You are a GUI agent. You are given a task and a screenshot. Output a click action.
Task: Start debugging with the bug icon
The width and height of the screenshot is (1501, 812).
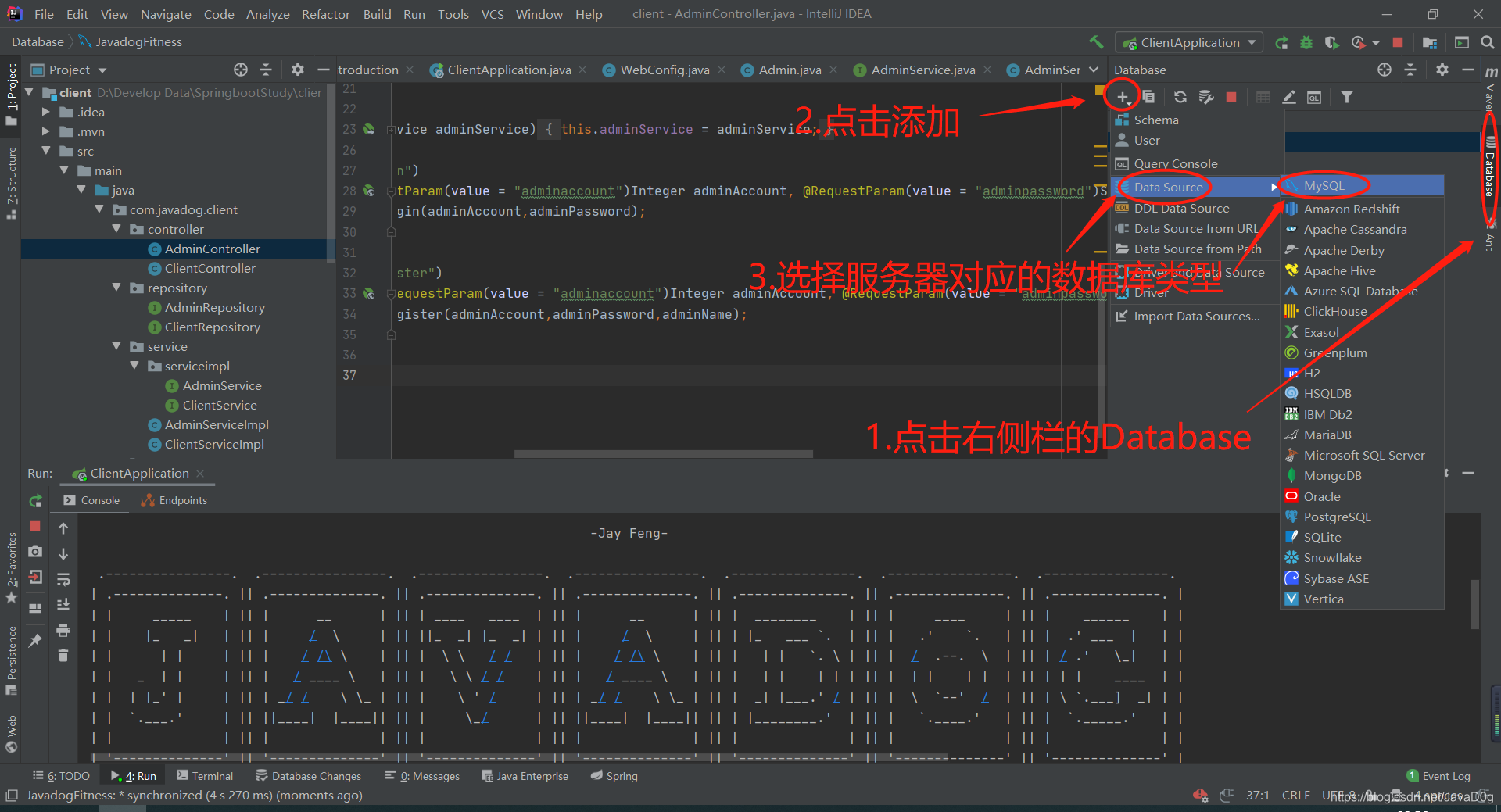click(1306, 43)
